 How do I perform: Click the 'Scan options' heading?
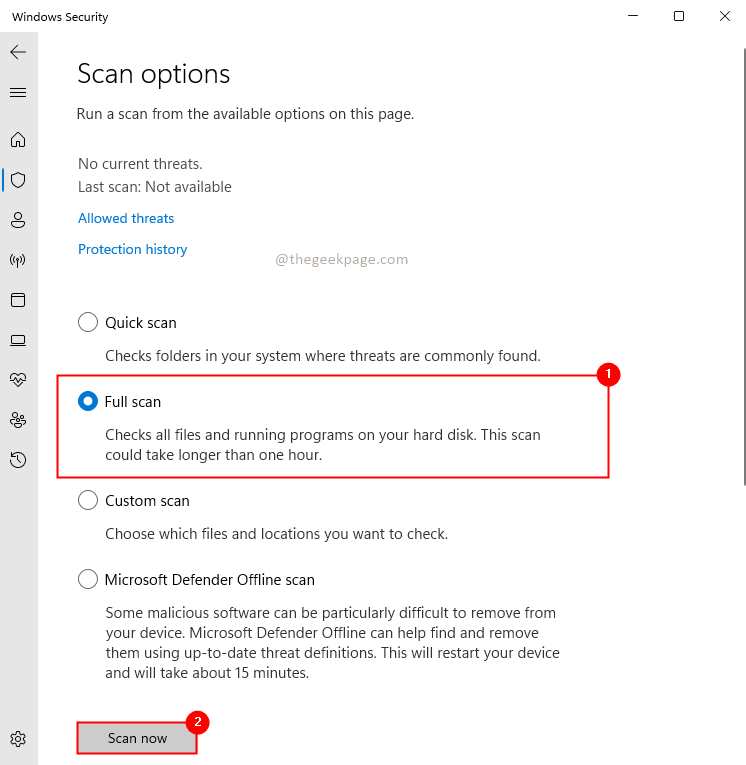[153, 74]
